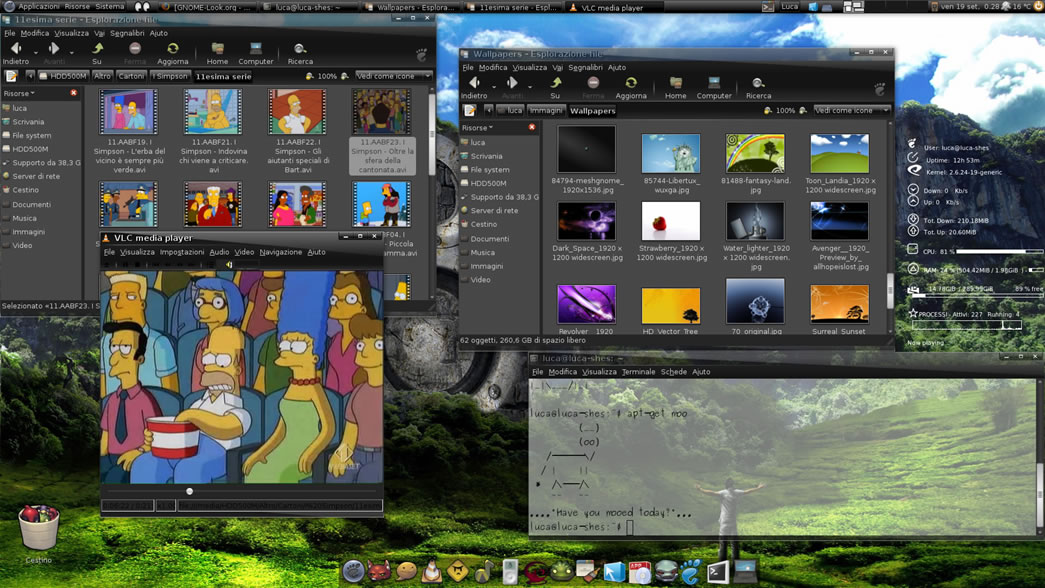Open Strawberry_1920 wallpaper thumbnail

pos(670,221)
